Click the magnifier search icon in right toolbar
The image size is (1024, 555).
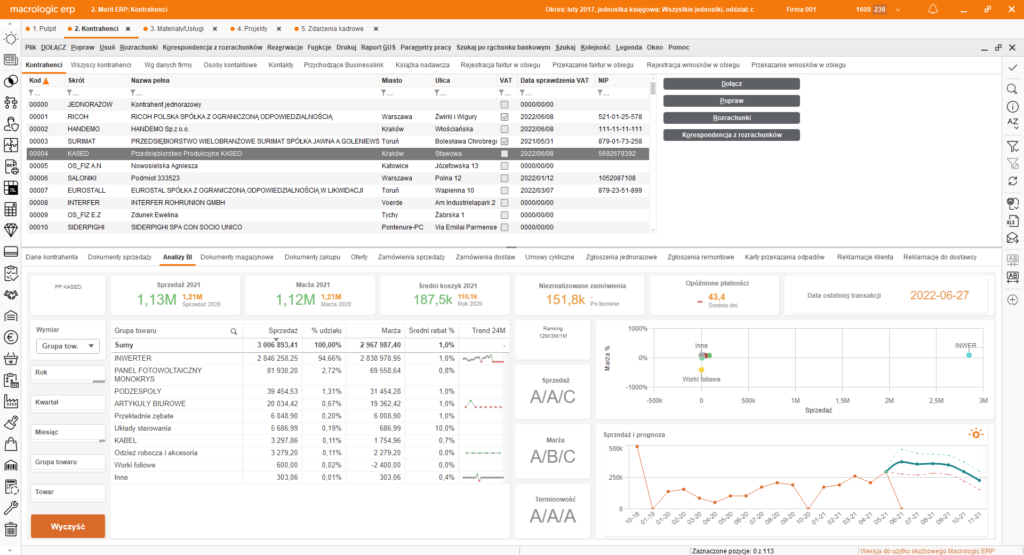[x=1011, y=88]
